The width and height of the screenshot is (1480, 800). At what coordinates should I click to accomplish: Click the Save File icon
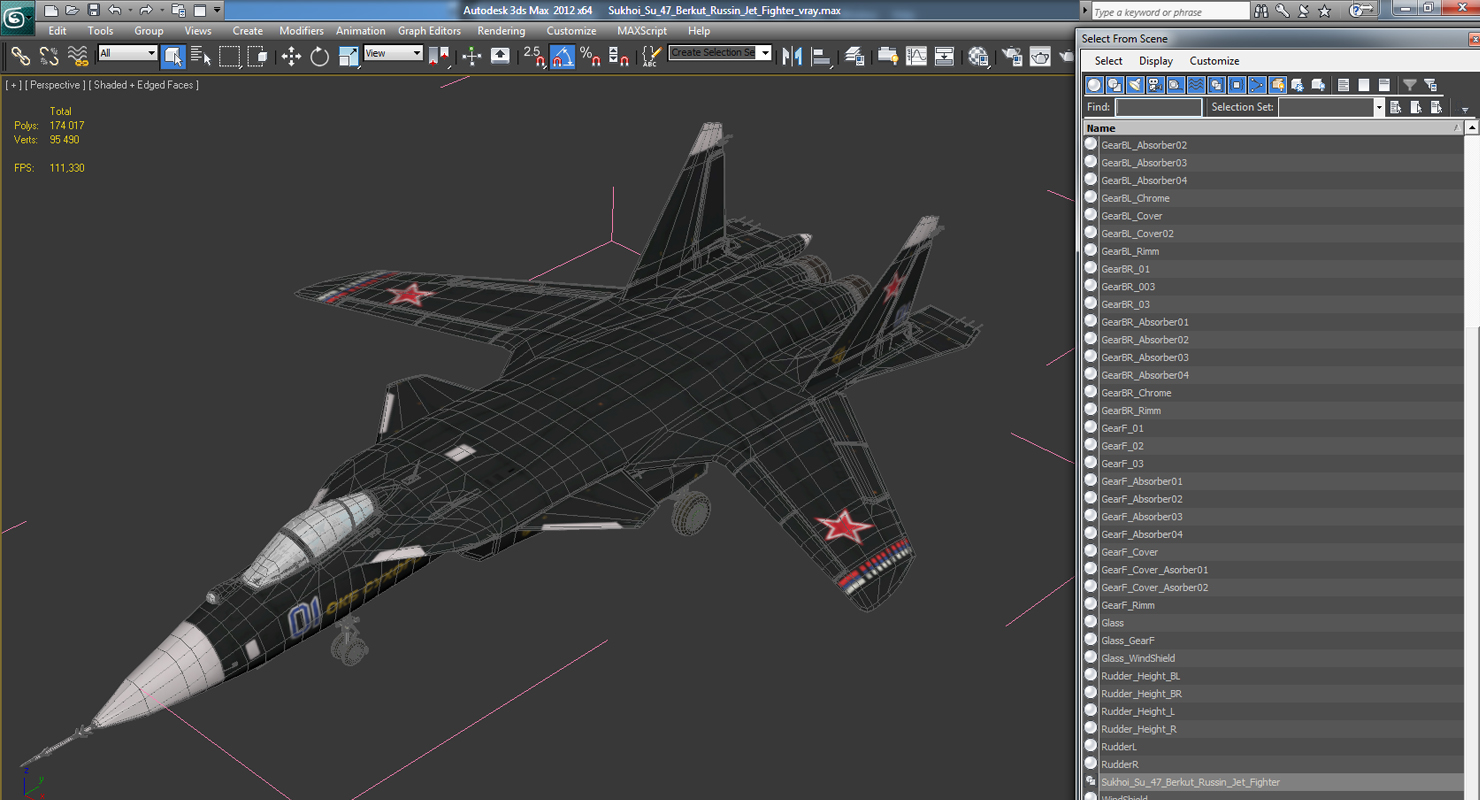(93, 10)
